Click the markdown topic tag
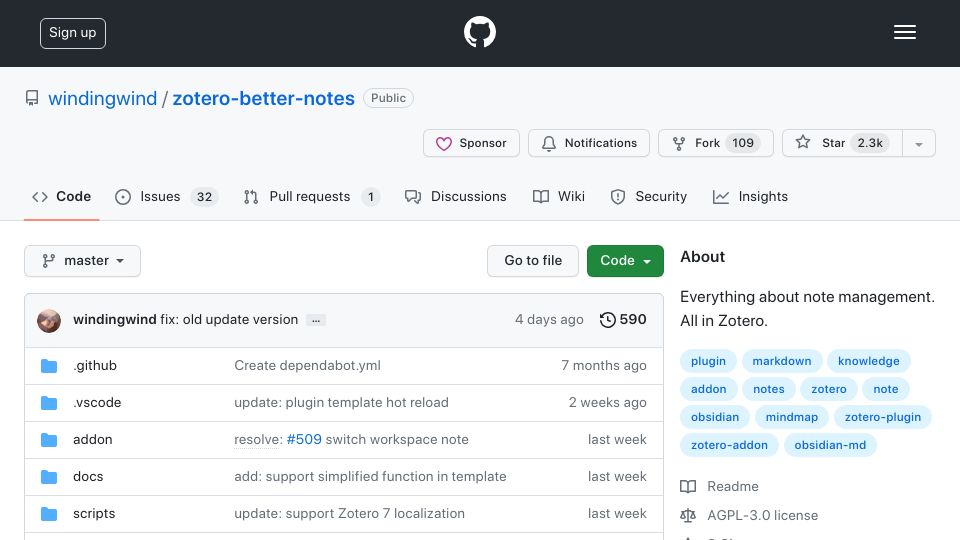This screenshot has height=540, width=960. point(782,361)
